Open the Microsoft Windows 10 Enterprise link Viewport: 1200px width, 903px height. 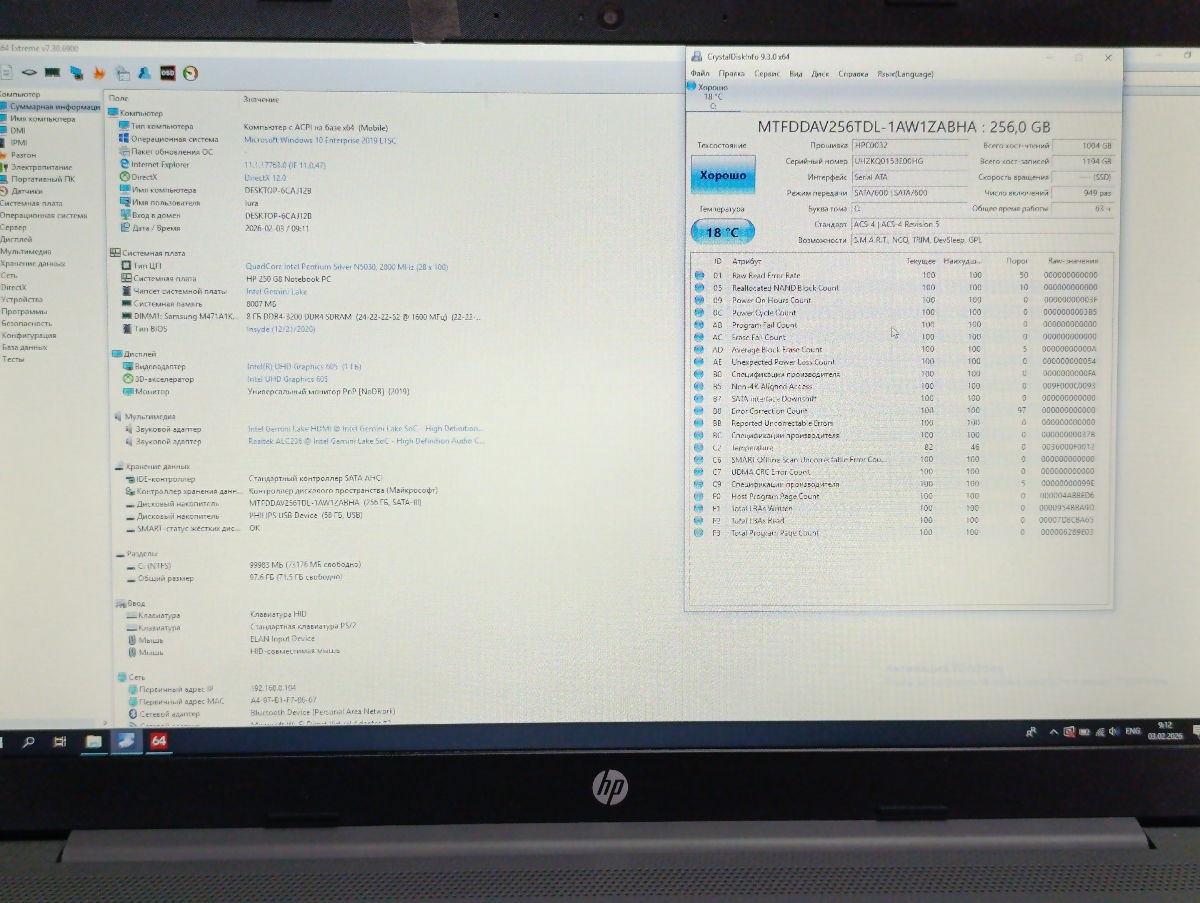tap(320, 140)
